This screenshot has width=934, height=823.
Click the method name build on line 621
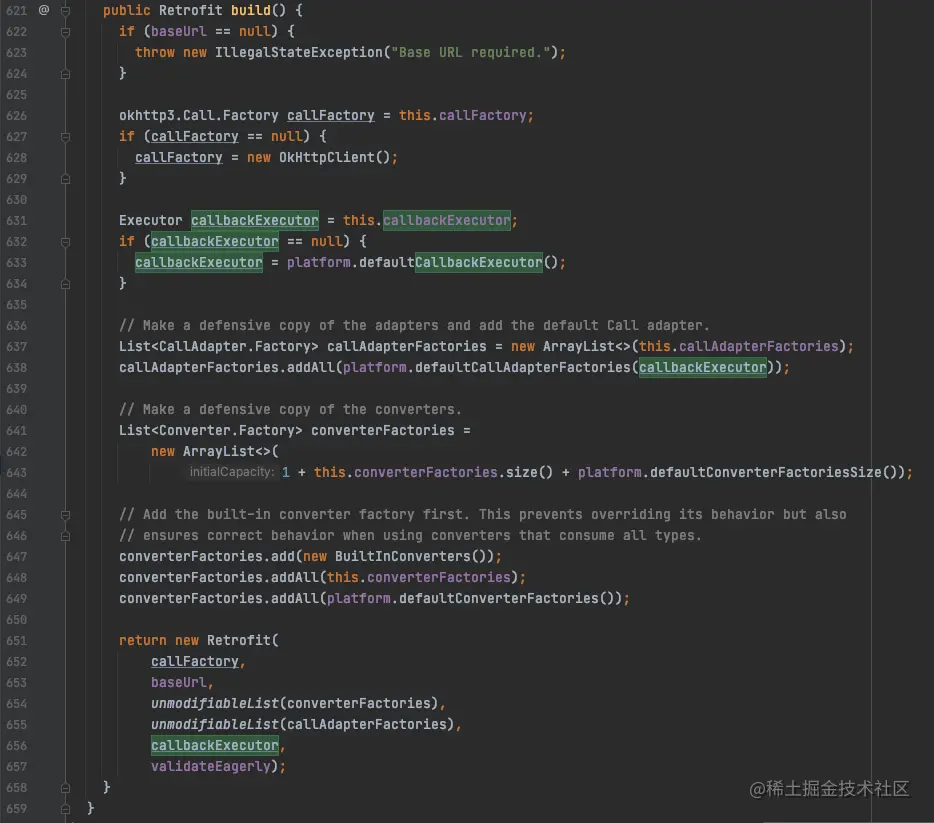[x=251, y=10]
